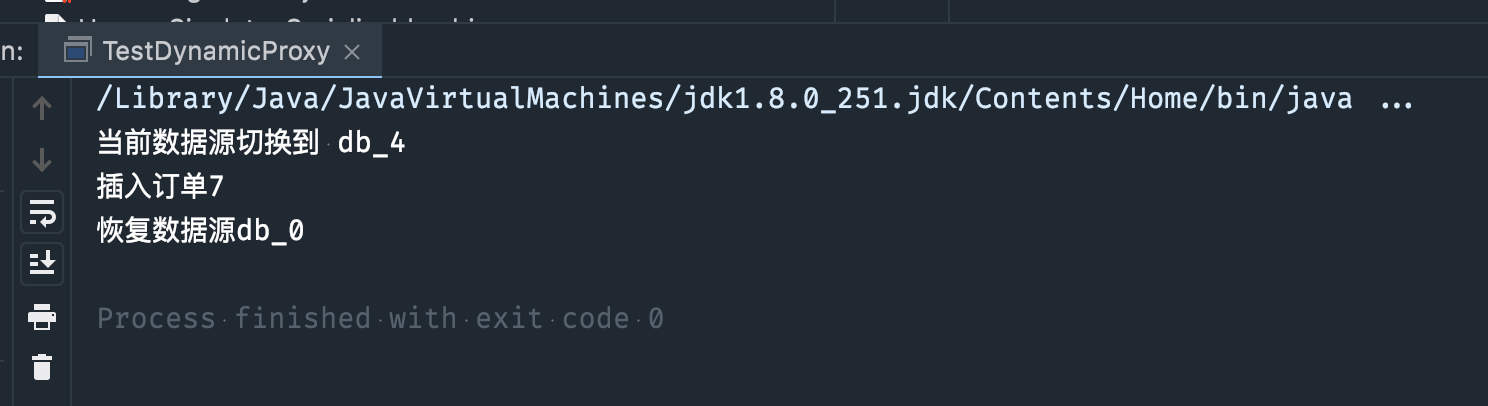Image resolution: width=1488 pixels, height=406 pixels.
Task: Click the print console output icon
Action: 42,318
